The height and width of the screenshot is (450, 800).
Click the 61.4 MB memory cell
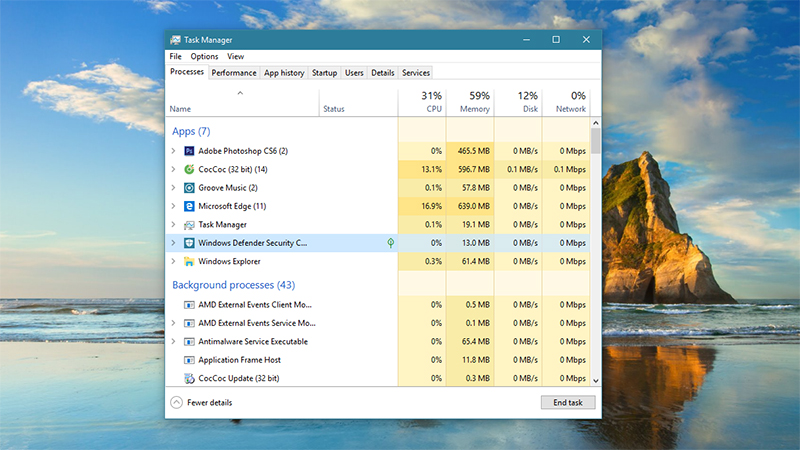[x=470, y=261]
